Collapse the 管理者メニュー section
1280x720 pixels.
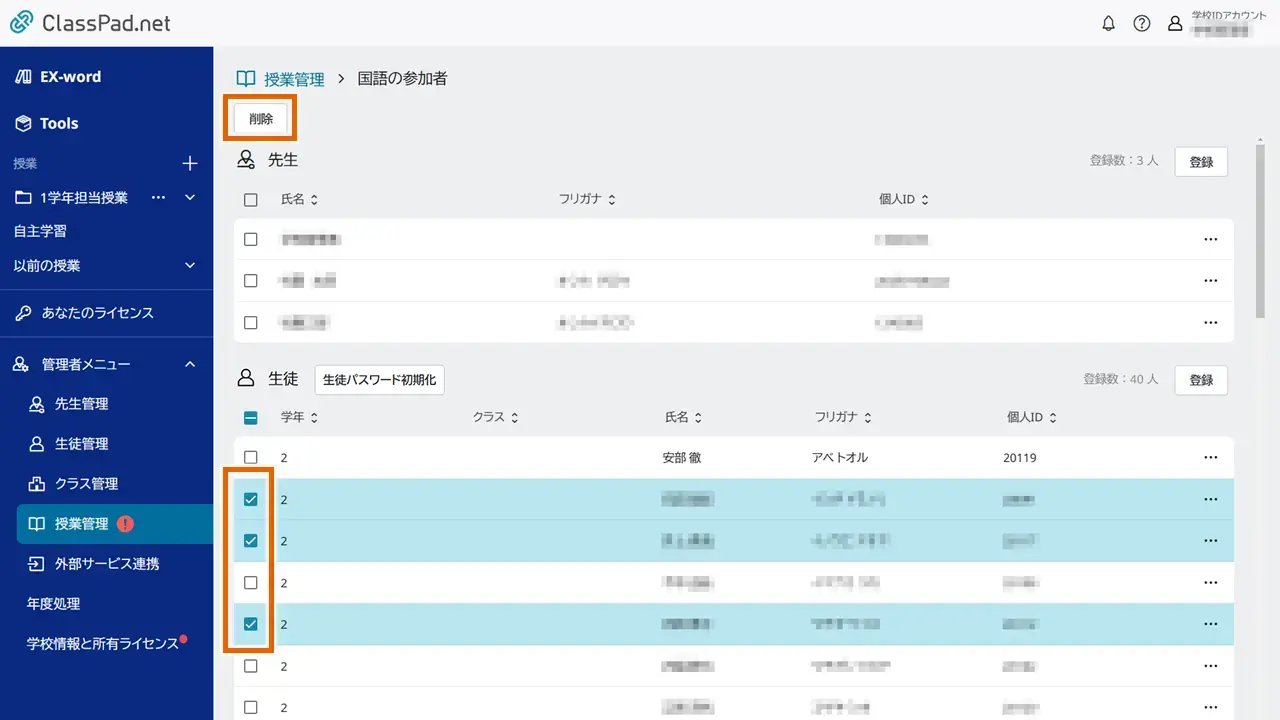(x=190, y=365)
